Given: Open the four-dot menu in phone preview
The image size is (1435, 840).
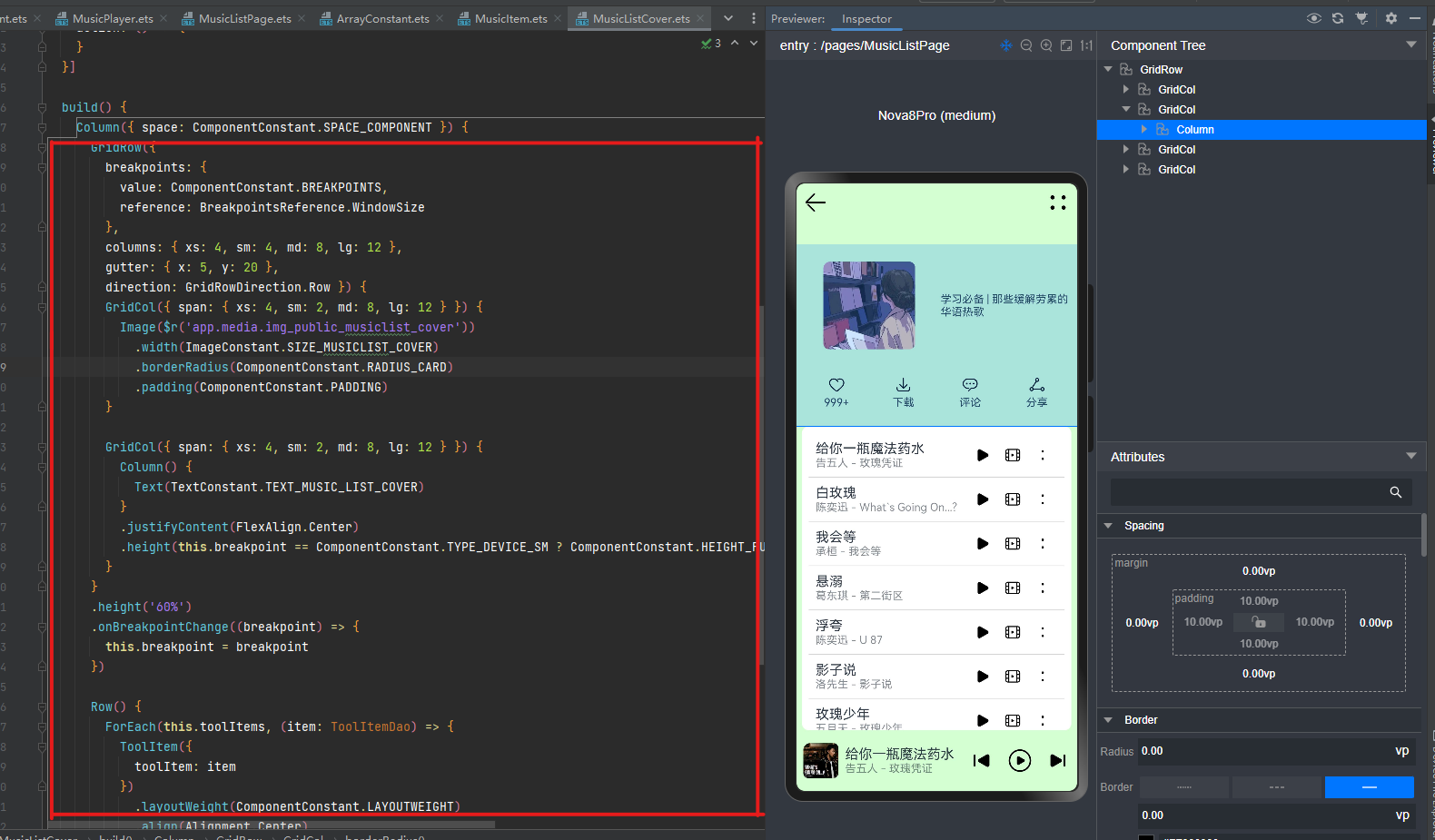Looking at the screenshot, I should coord(1058,203).
